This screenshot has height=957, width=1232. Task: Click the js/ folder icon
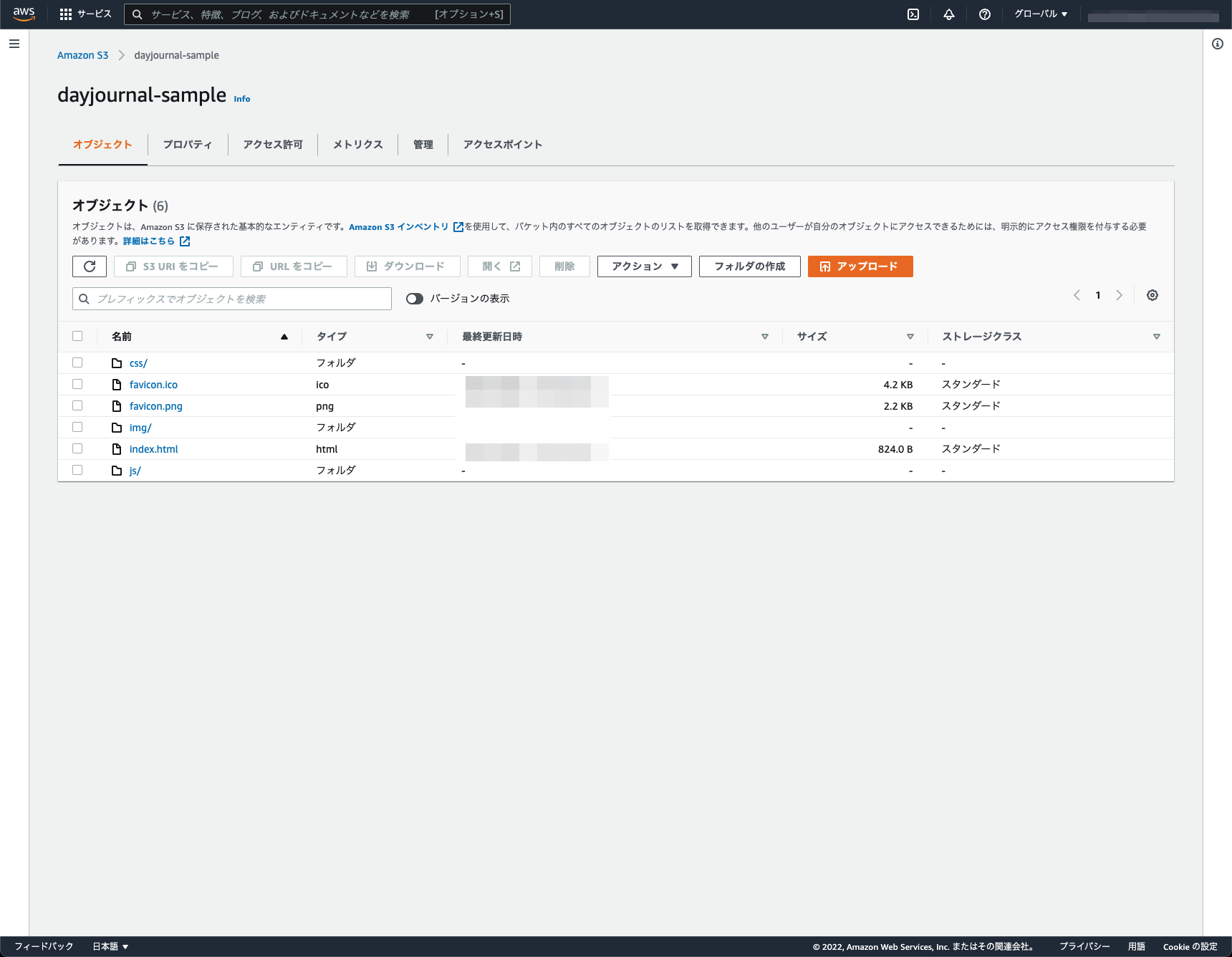pyautogui.click(x=117, y=471)
